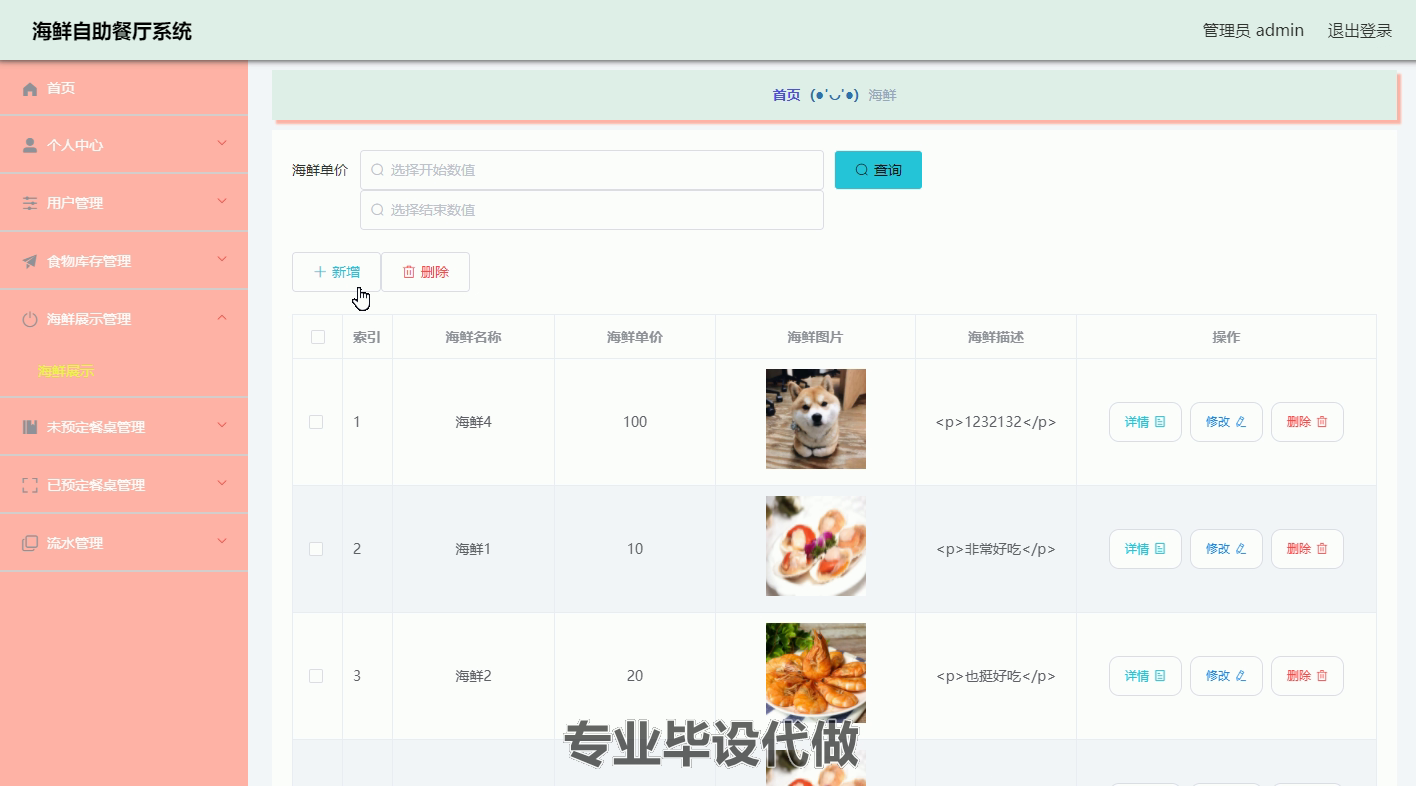Open 食物库存管理 sidebar menu
The width and height of the screenshot is (1416, 786).
click(124, 261)
